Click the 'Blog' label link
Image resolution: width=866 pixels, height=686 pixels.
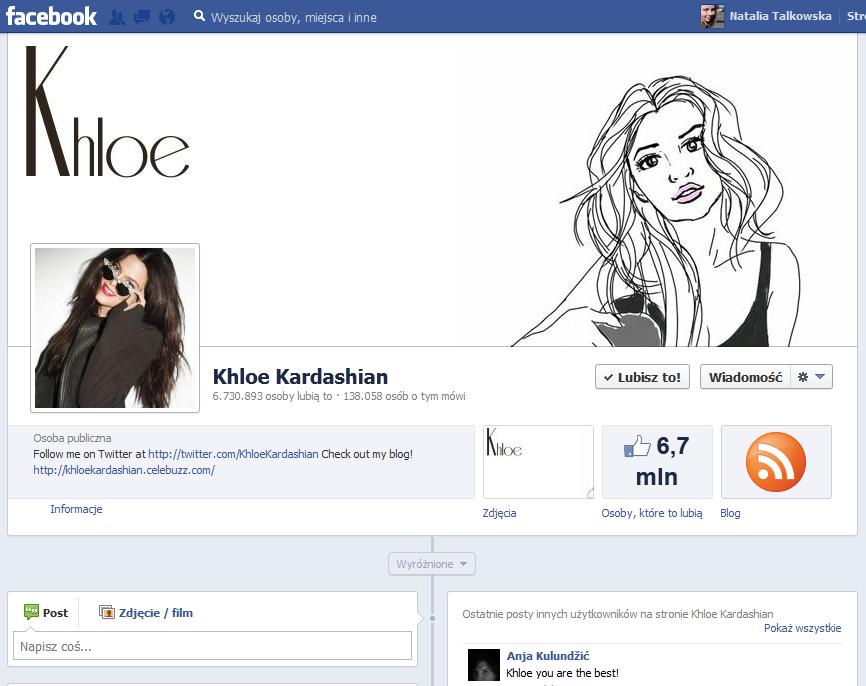[730, 513]
